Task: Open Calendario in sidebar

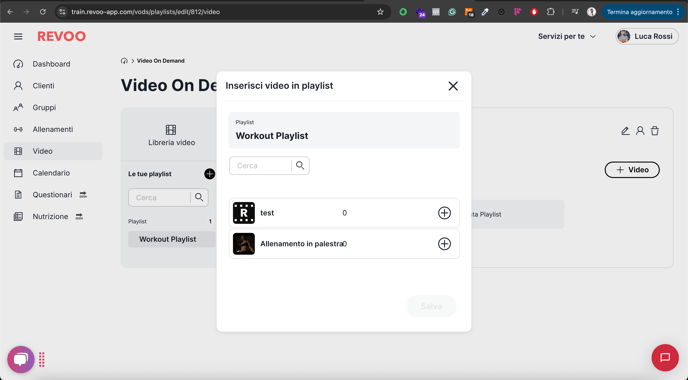Action: coord(53,173)
